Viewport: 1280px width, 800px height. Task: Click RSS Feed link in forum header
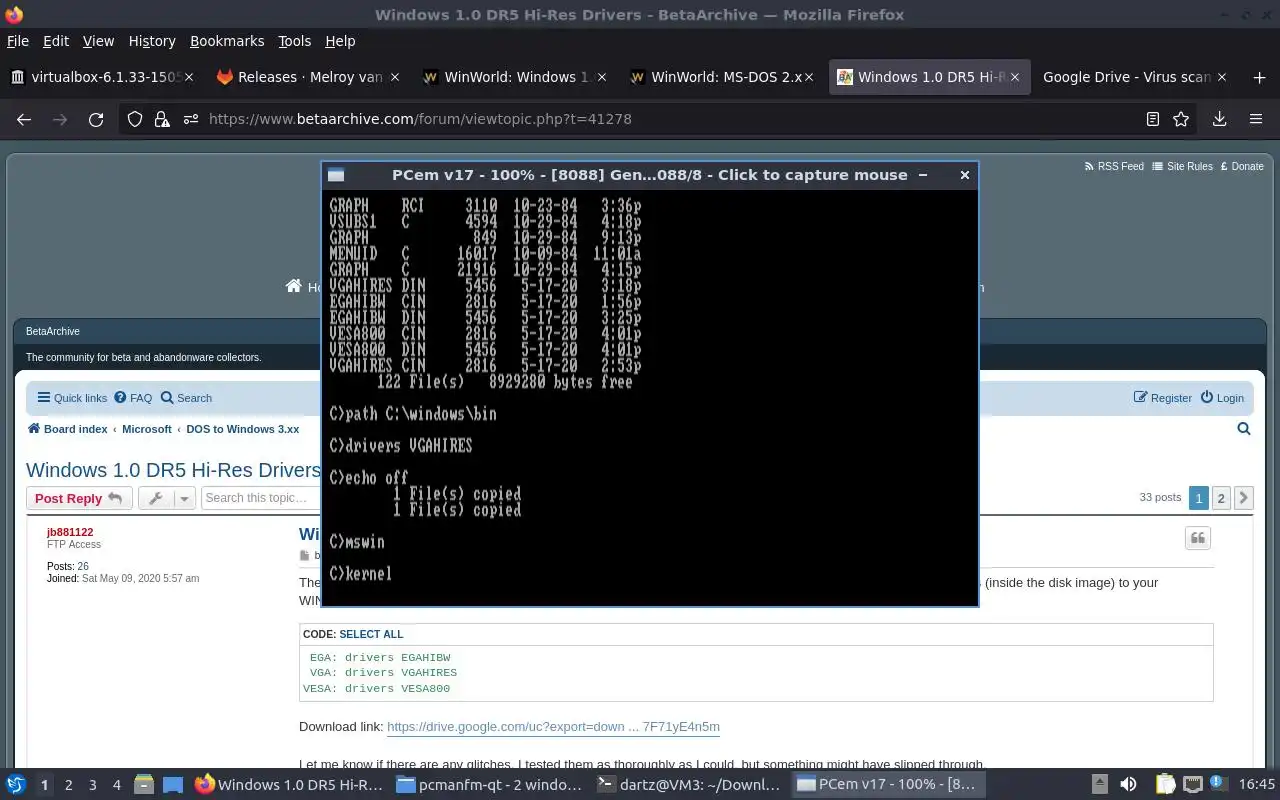click(1114, 166)
